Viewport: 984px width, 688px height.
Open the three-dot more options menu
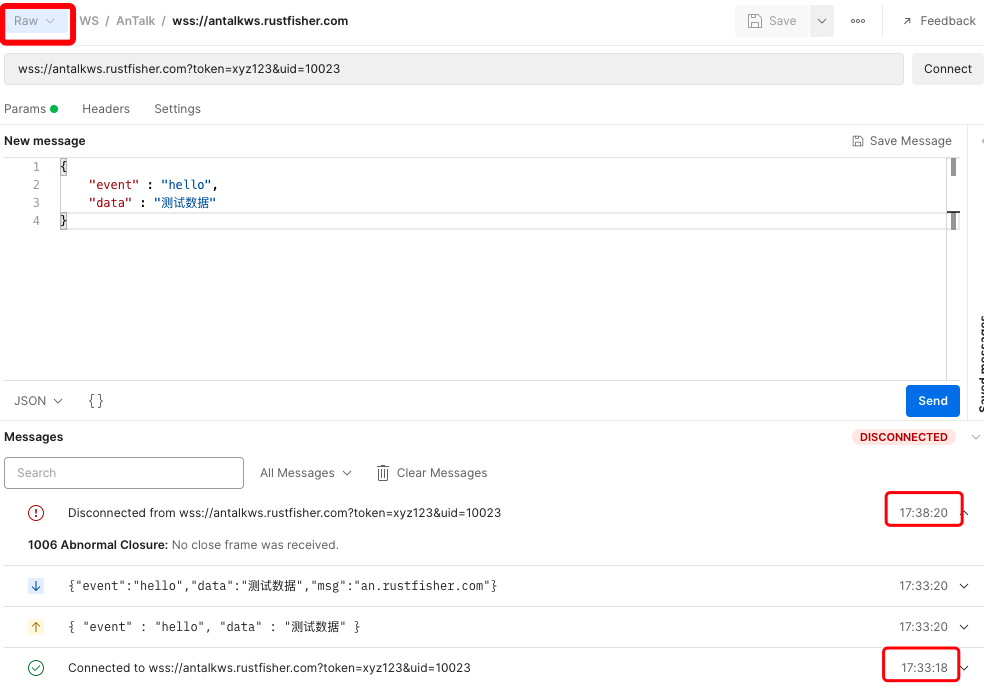858,21
